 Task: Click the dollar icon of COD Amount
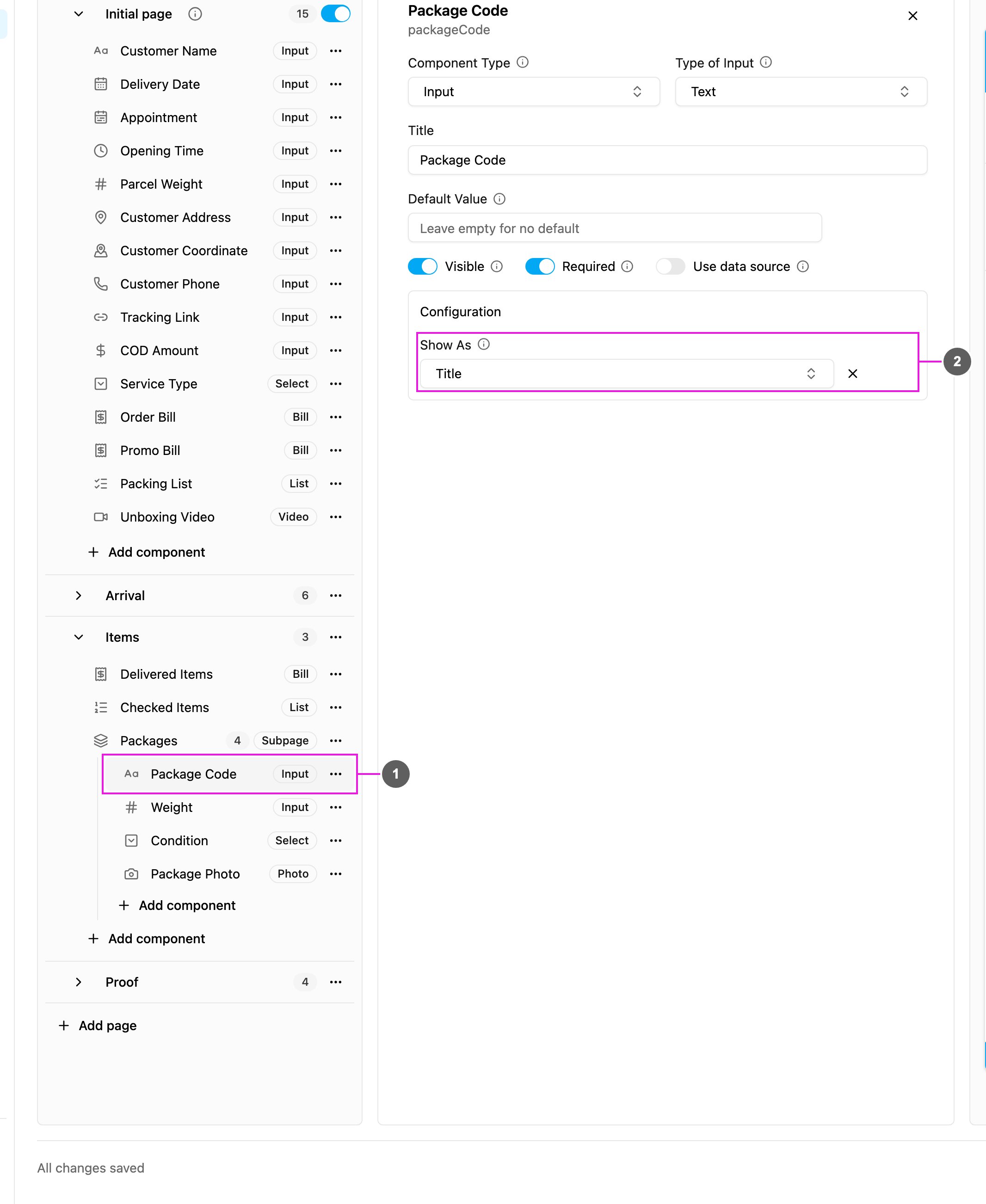100,350
